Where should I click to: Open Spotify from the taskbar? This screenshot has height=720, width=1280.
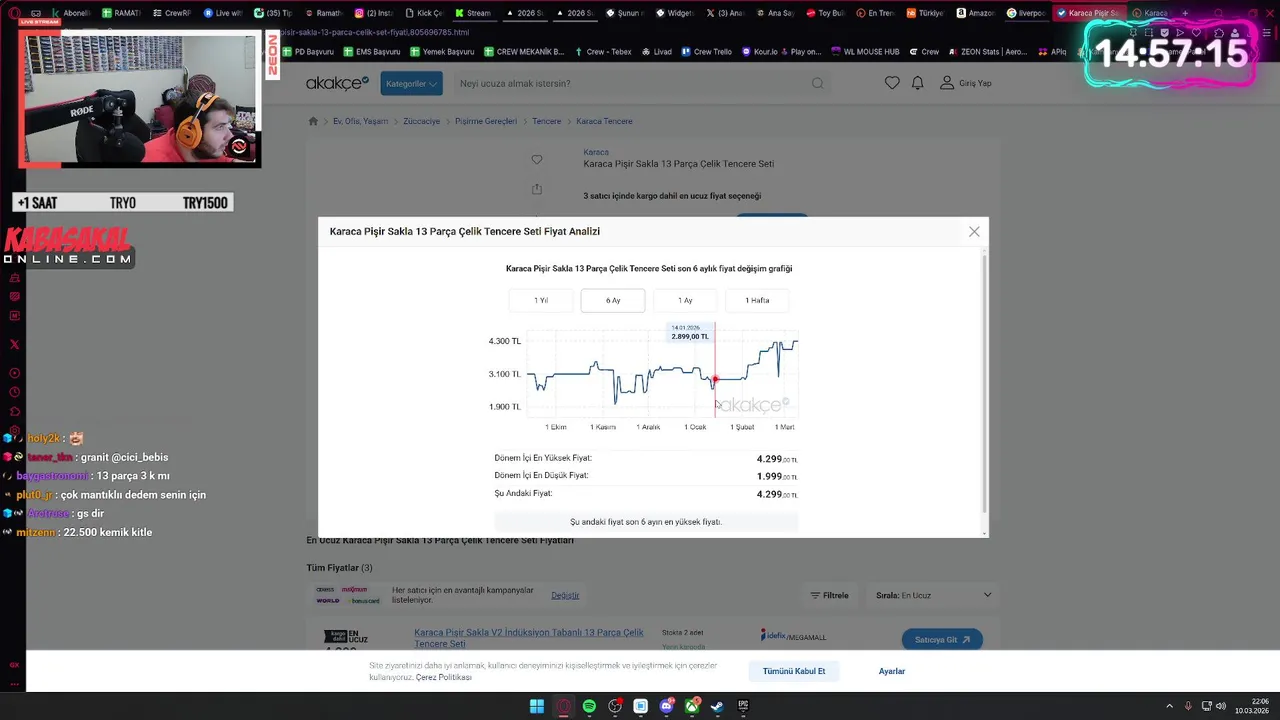(589, 706)
